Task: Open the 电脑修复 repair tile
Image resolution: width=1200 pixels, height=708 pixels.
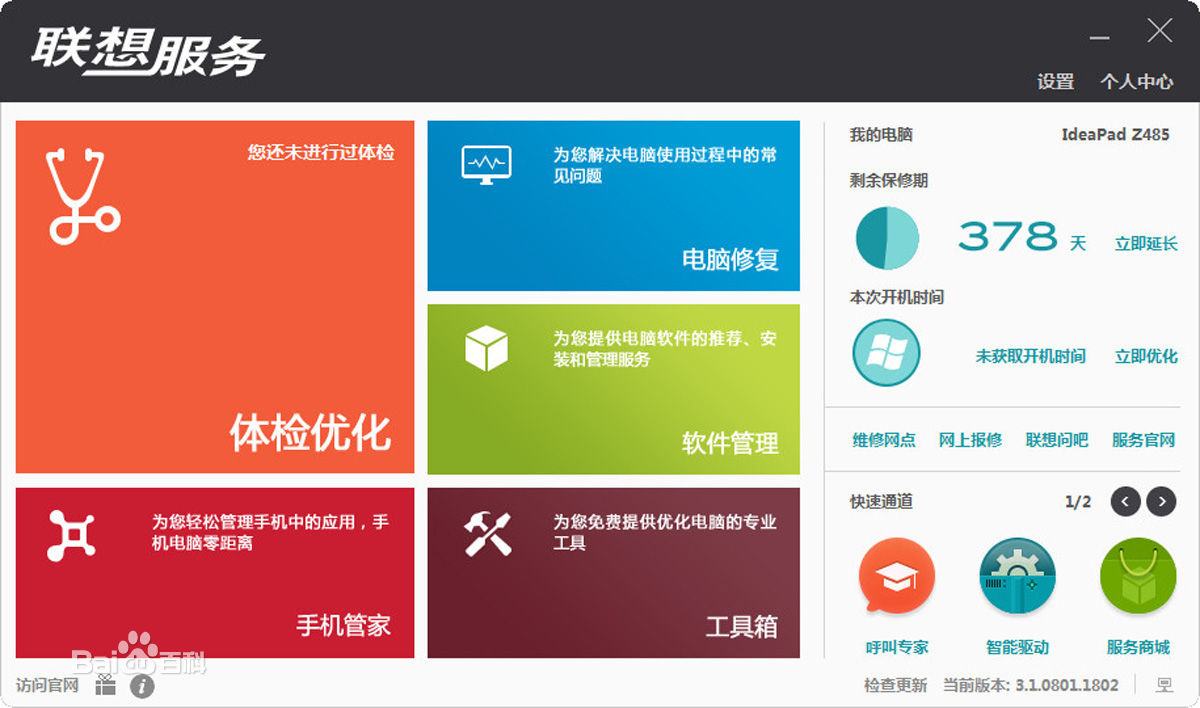Action: 613,206
